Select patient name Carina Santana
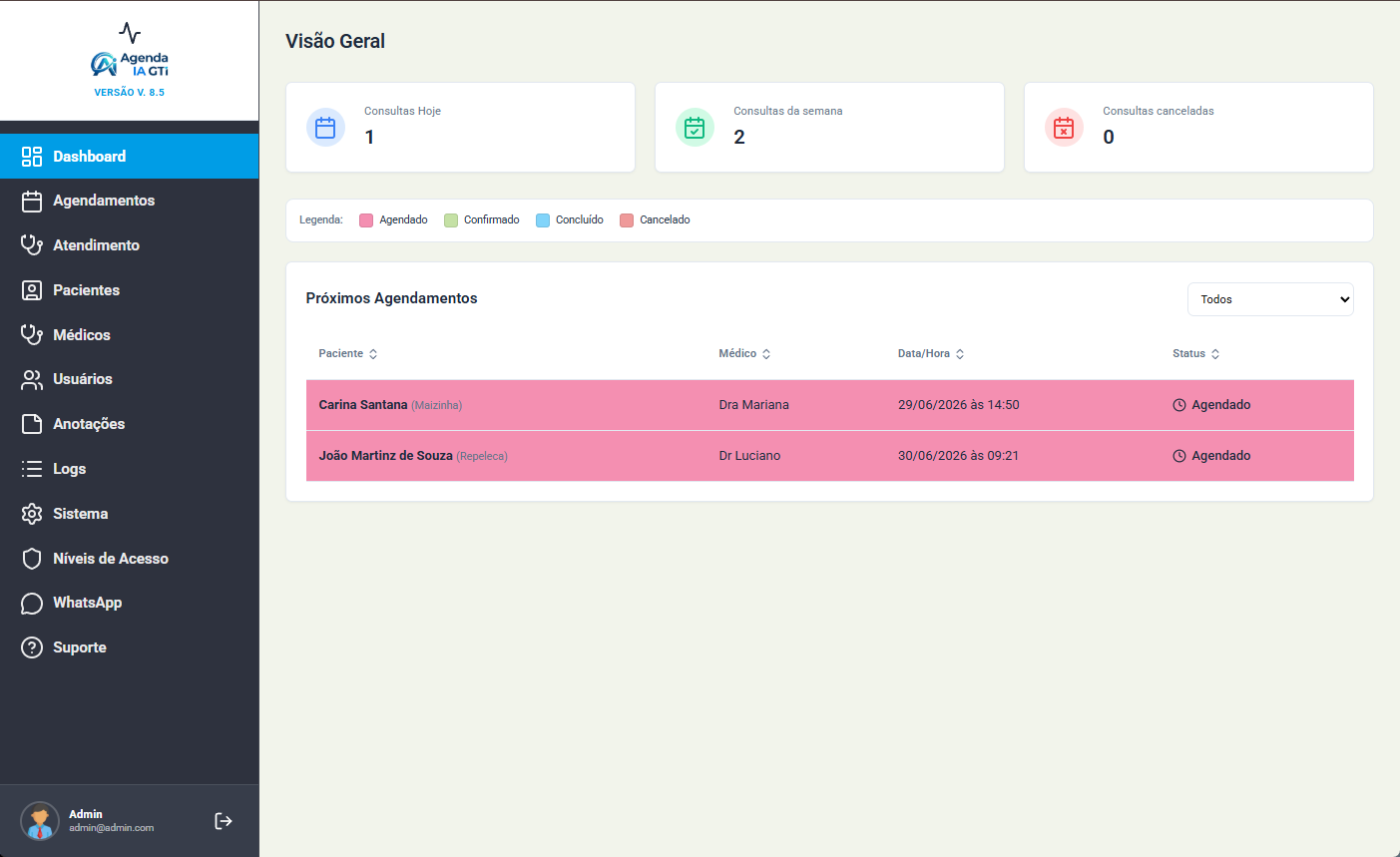This screenshot has height=857, width=1400. (x=363, y=405)
